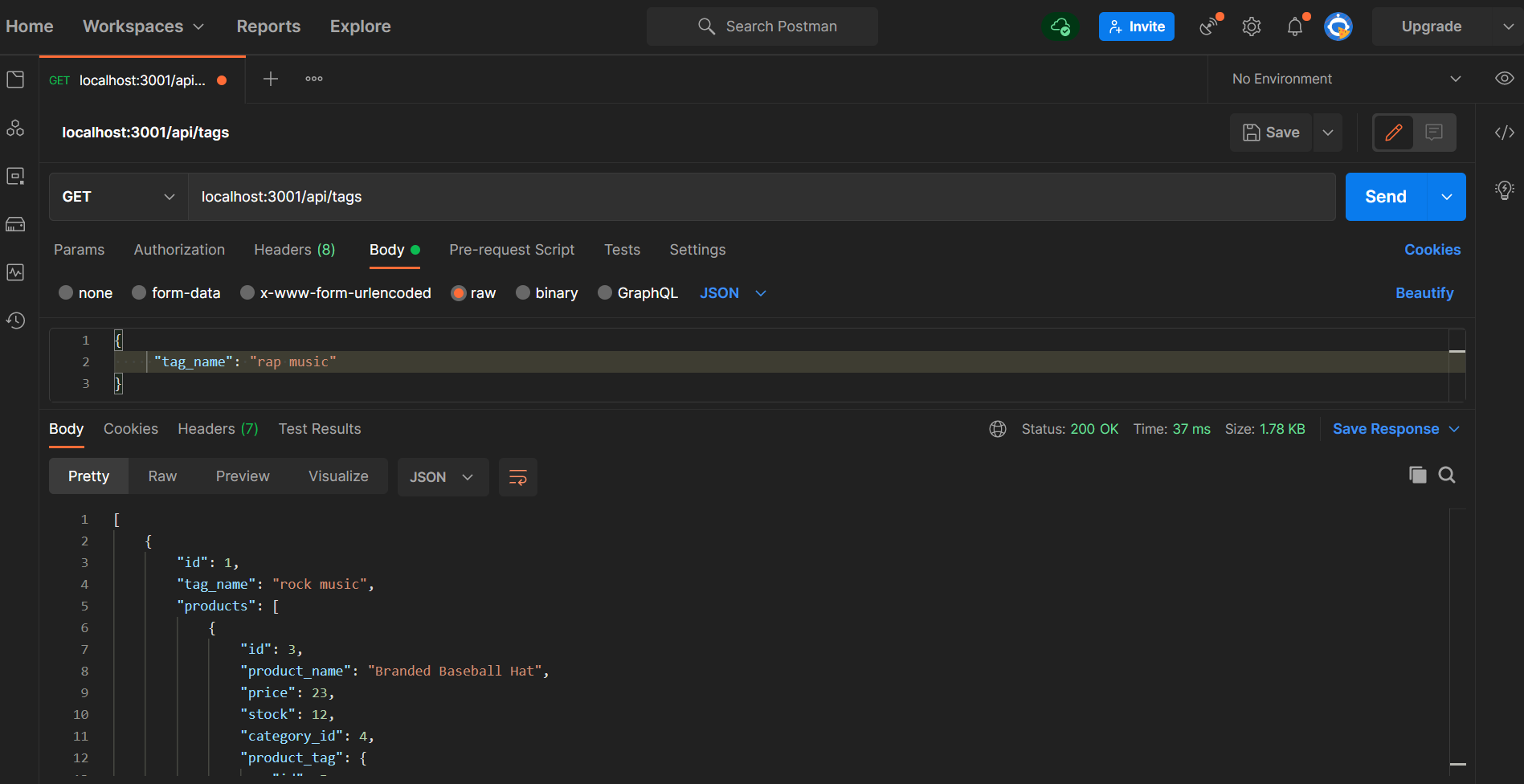This screenshot has width=1524, height=784.
Task: Select the form-data body type
Action: 139,293
